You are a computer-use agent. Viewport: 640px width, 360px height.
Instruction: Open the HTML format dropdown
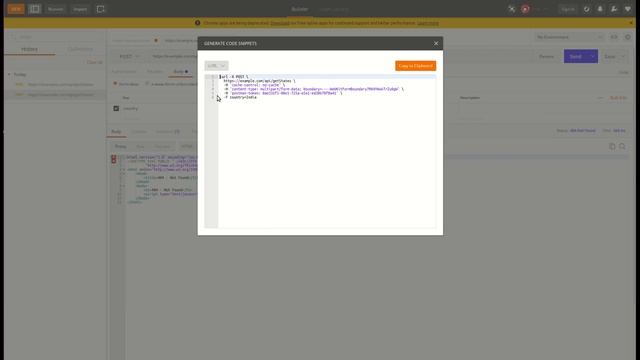click(188, 146)
